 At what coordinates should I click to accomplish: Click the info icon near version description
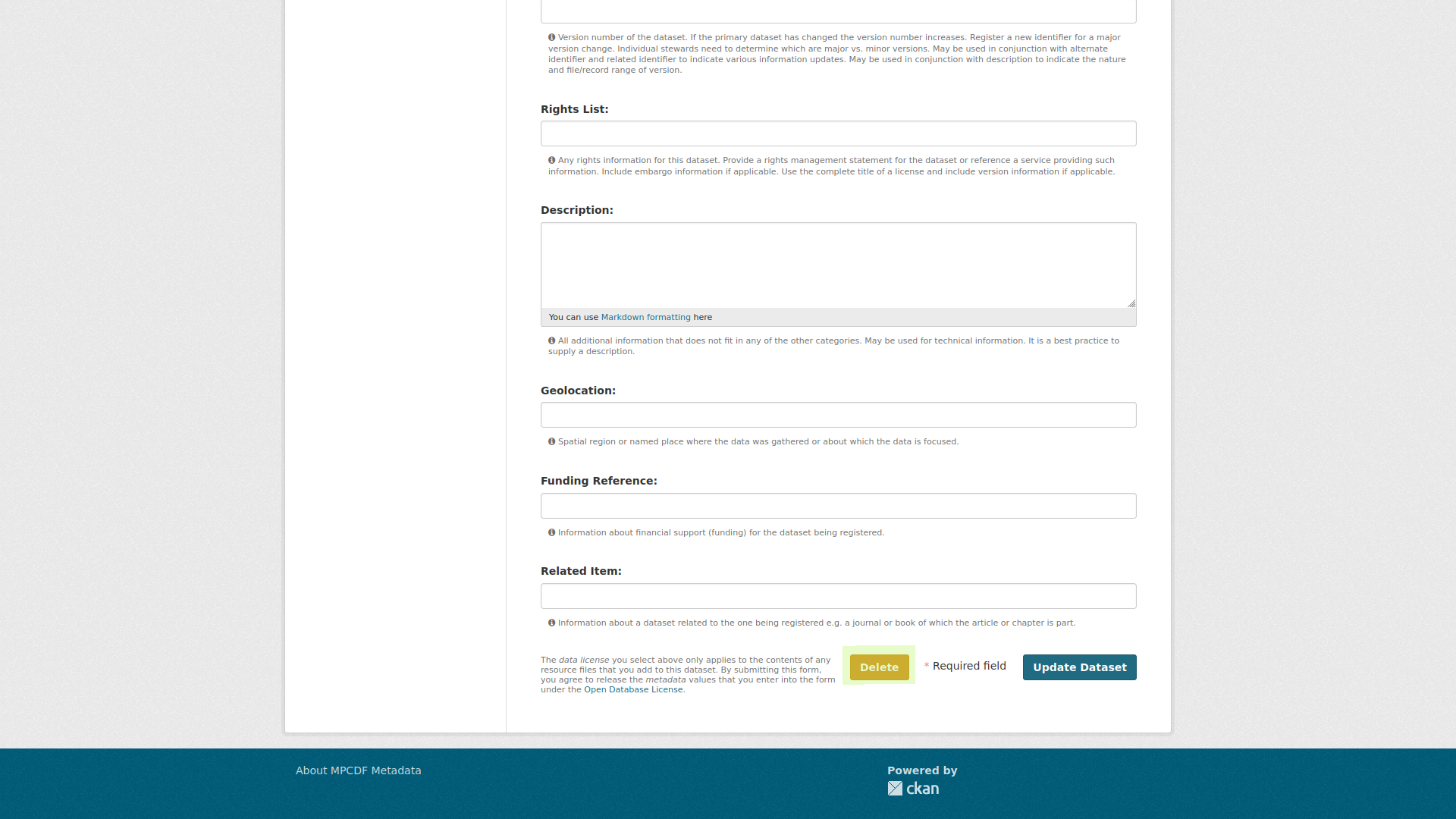pyautogui.click(x=551, y=37)
